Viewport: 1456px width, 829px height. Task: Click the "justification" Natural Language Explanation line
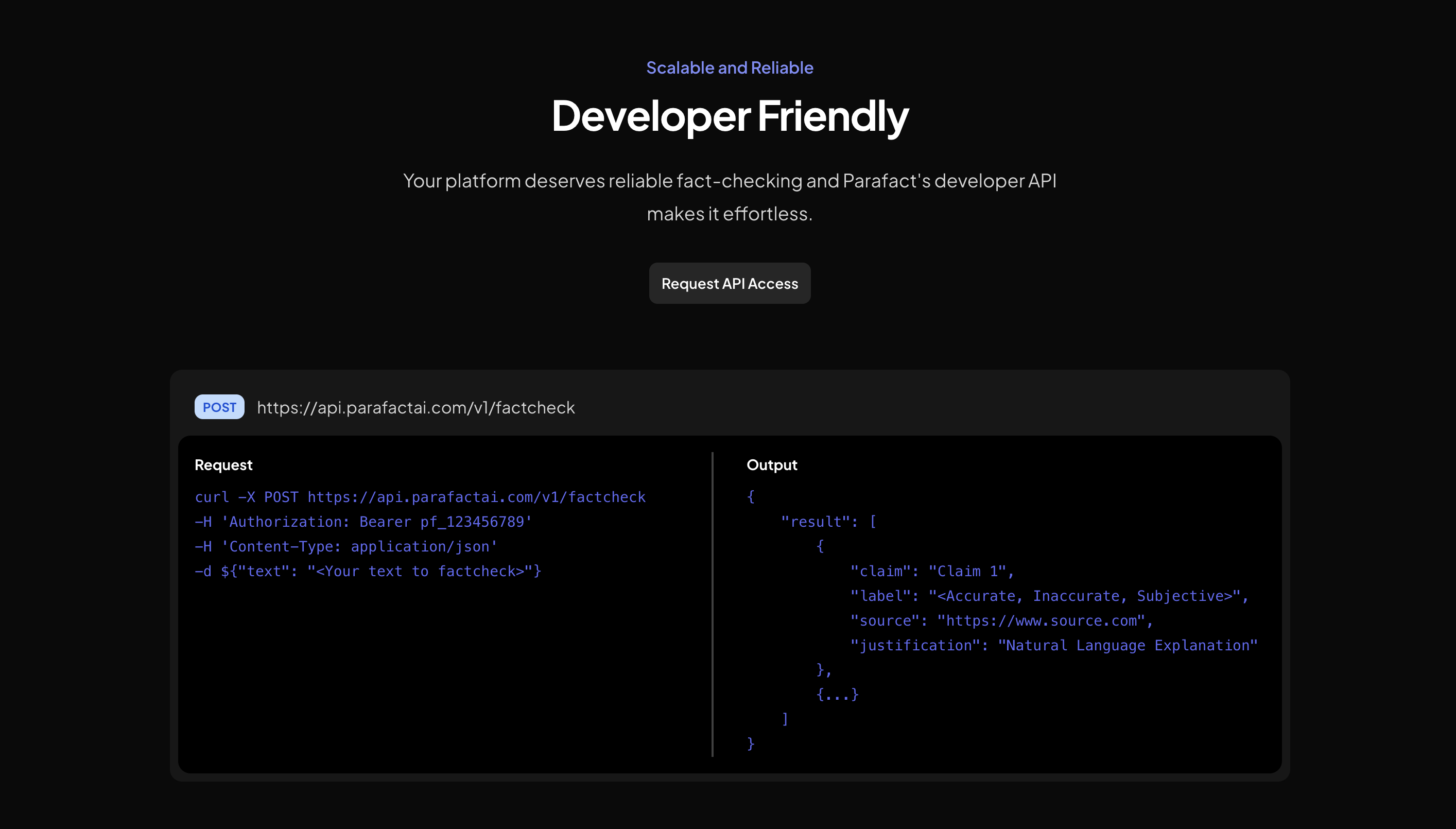[x=1053, y=645]
